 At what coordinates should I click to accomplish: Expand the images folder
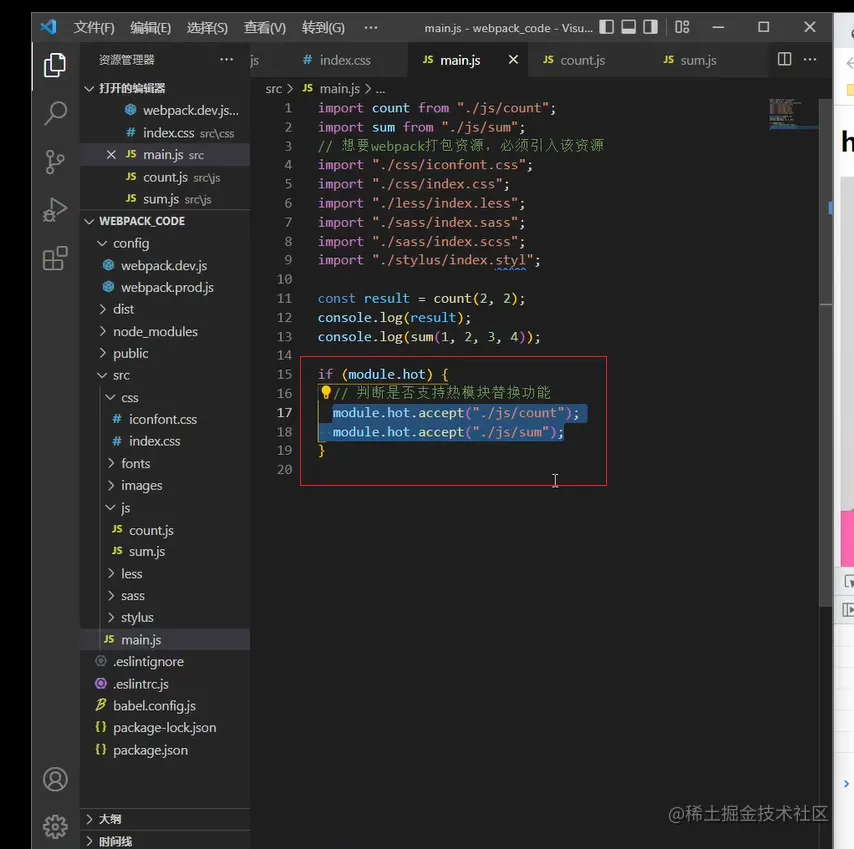point(164,485)
